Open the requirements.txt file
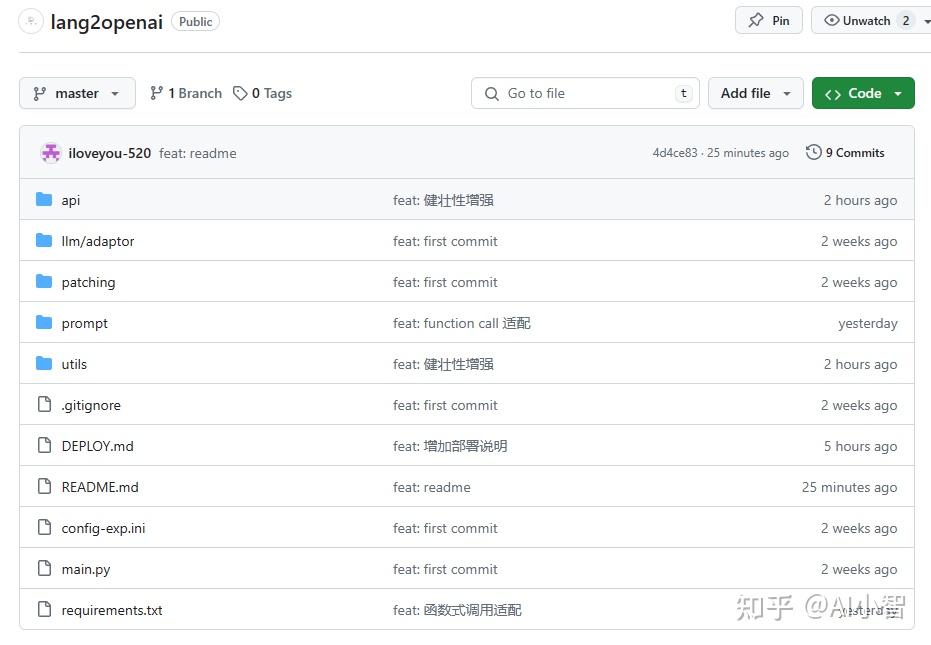 (x=112, y=610)
